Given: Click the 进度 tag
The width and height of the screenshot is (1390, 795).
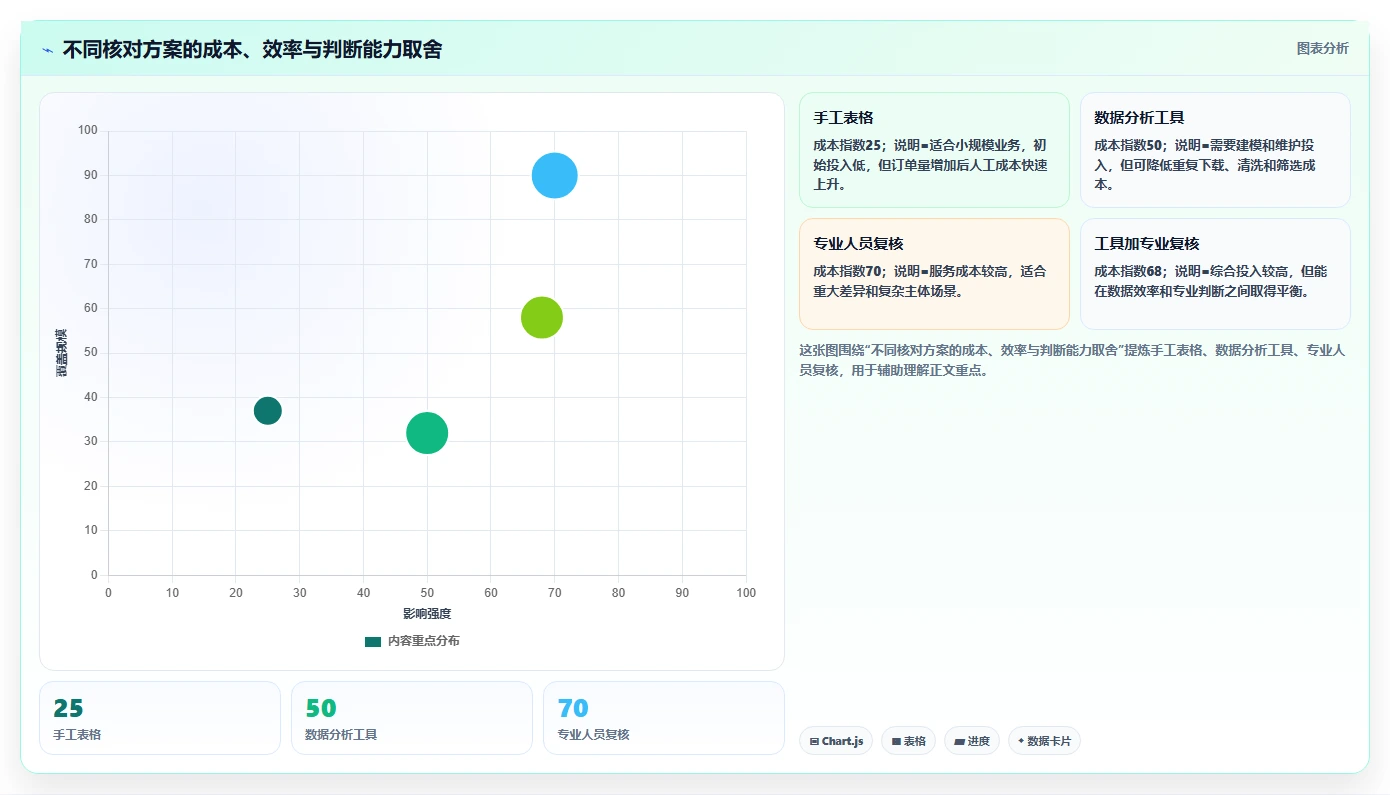Looking at the screenshot, I should point(971,741).
